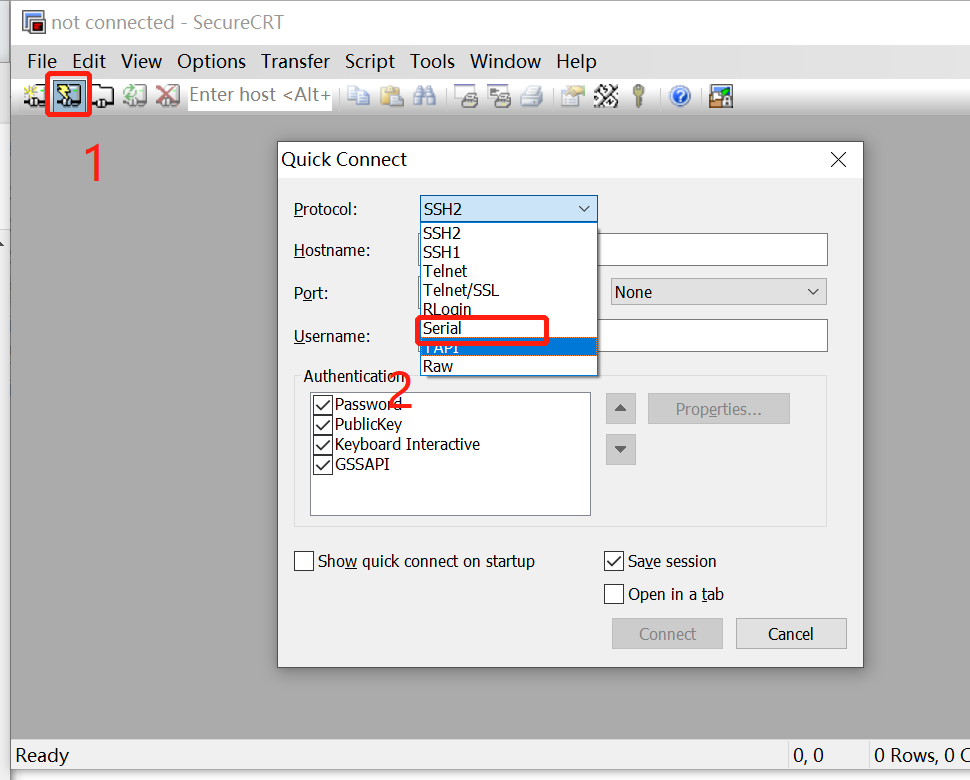The image size is (970, 780).
Task: Open the File menu
Action: tap(42, 61)
